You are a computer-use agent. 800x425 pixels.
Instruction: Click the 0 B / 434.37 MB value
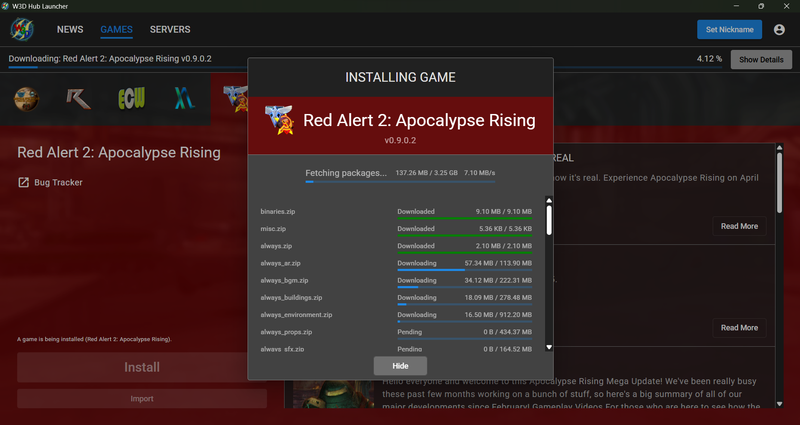tap(508, 332)
